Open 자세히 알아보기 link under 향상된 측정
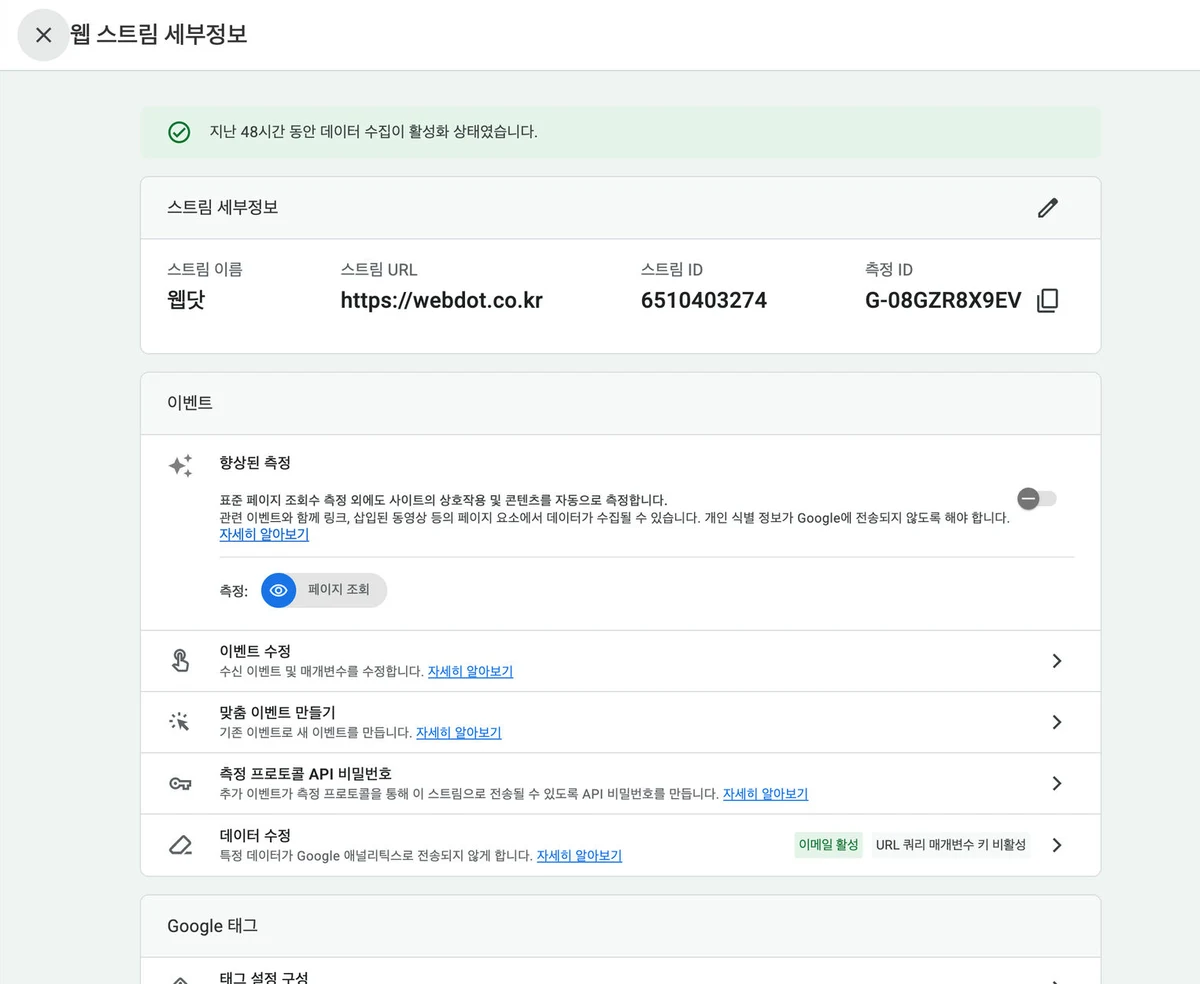Viewport: 1200px width, 984px height. [264, 534]
